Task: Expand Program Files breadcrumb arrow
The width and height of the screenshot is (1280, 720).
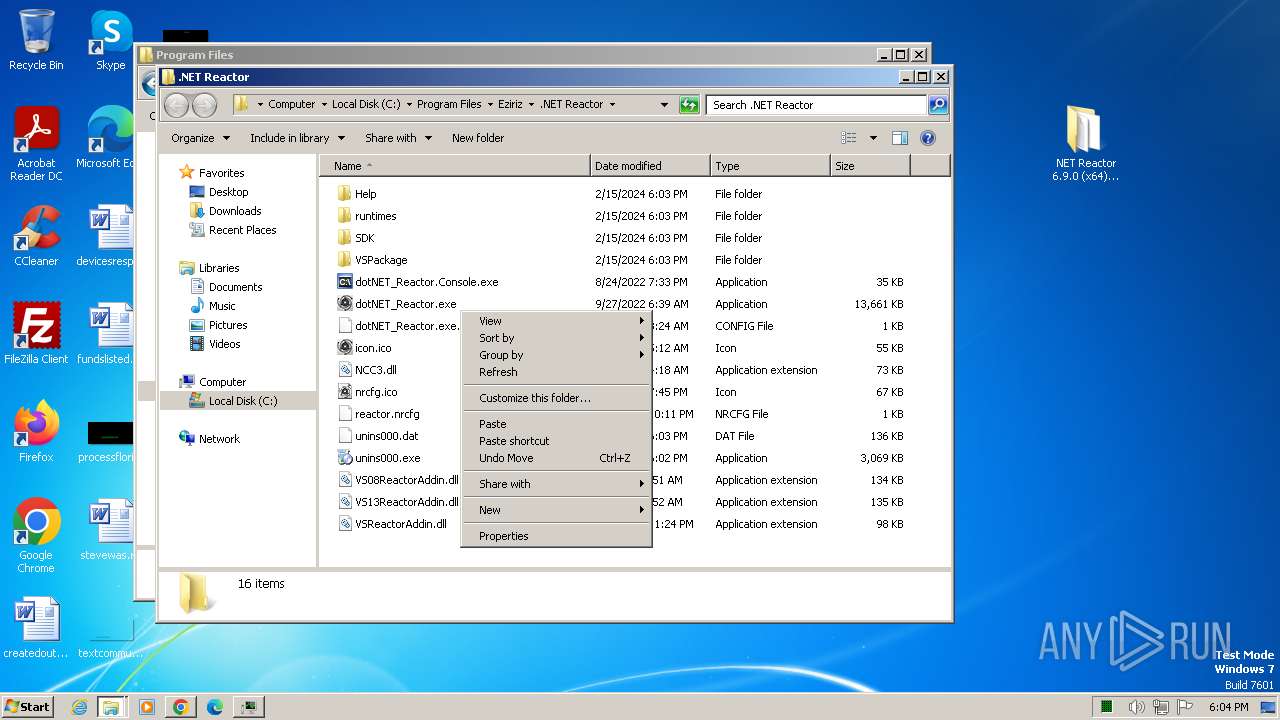Action: pos(490,104)
